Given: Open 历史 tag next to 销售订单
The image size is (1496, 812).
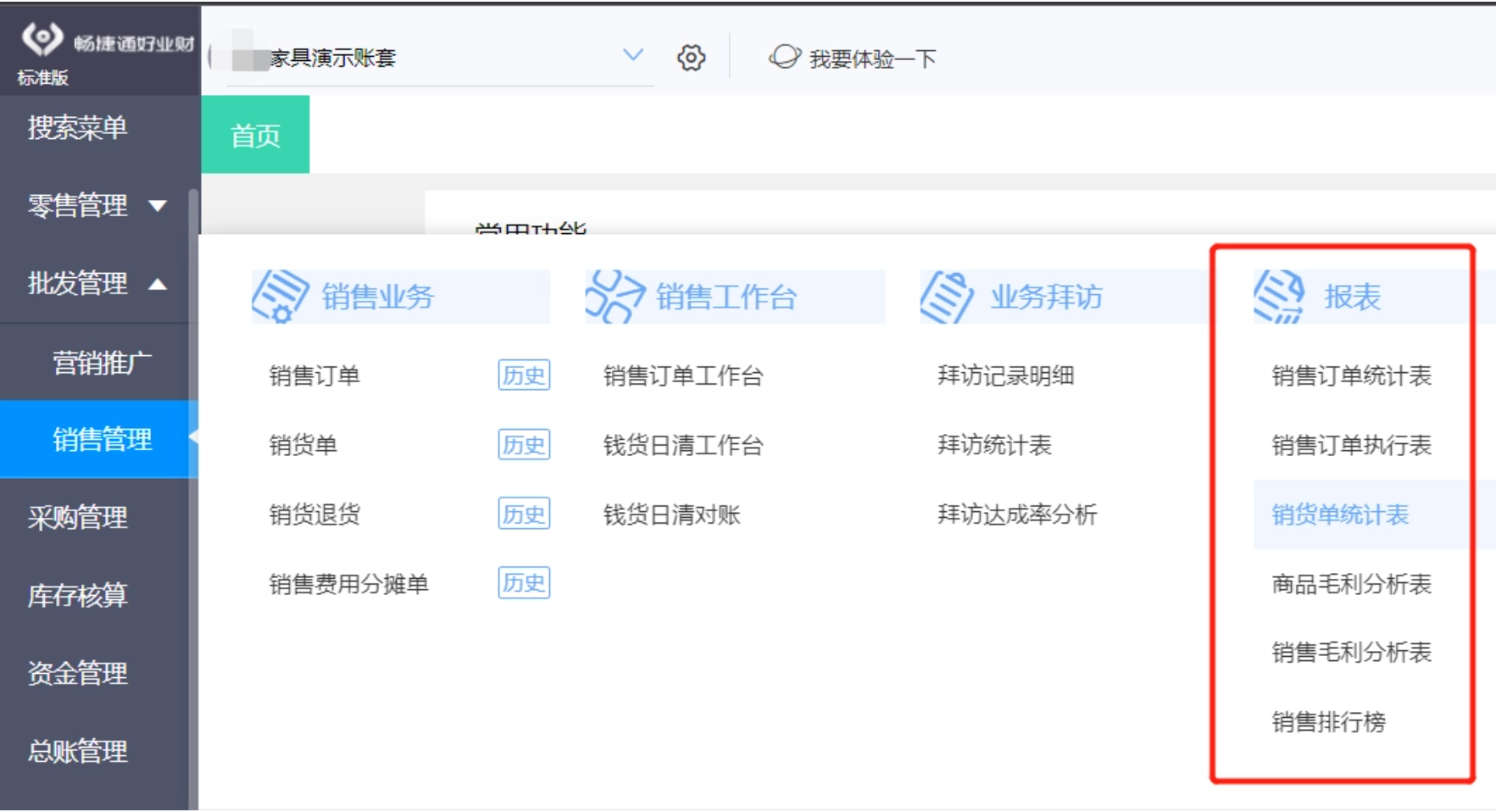Looking at the screenshot, I should (x=524, y=375).
